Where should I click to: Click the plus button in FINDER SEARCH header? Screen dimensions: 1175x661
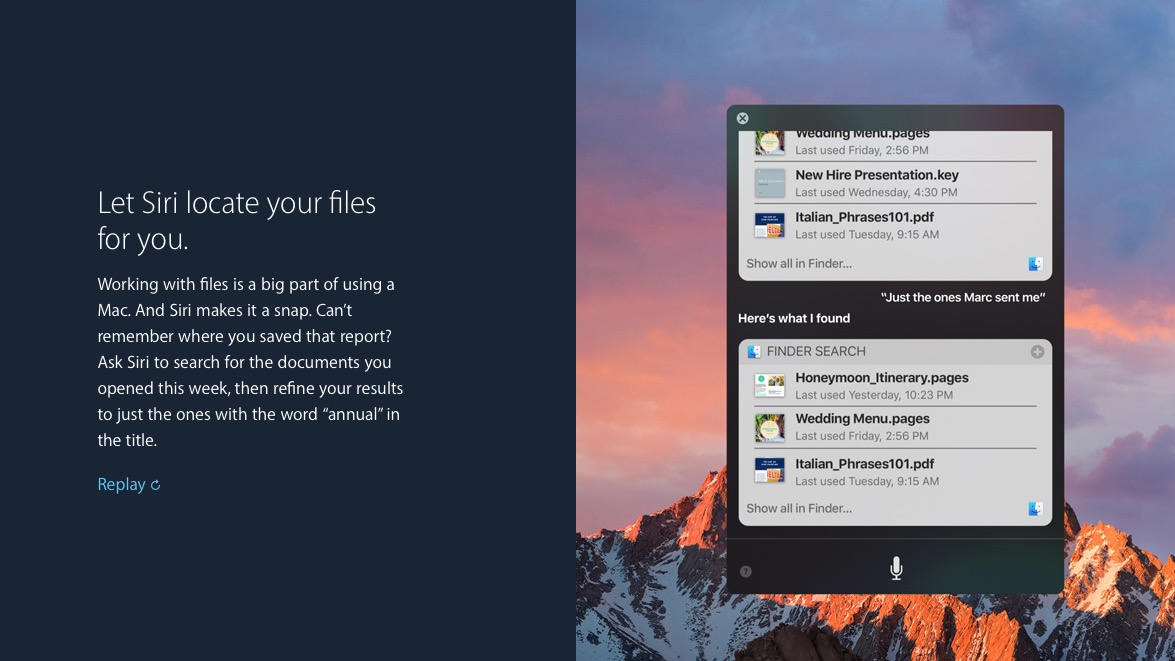coord(1037,352)
